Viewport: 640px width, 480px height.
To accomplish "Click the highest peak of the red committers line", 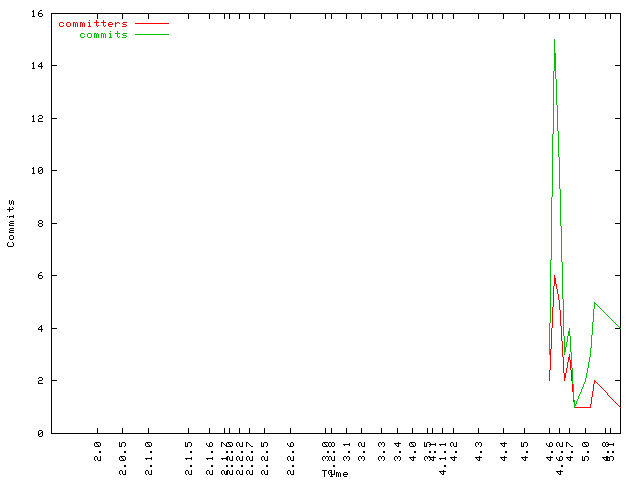I will pyautogui.click(x=554, y=277).
